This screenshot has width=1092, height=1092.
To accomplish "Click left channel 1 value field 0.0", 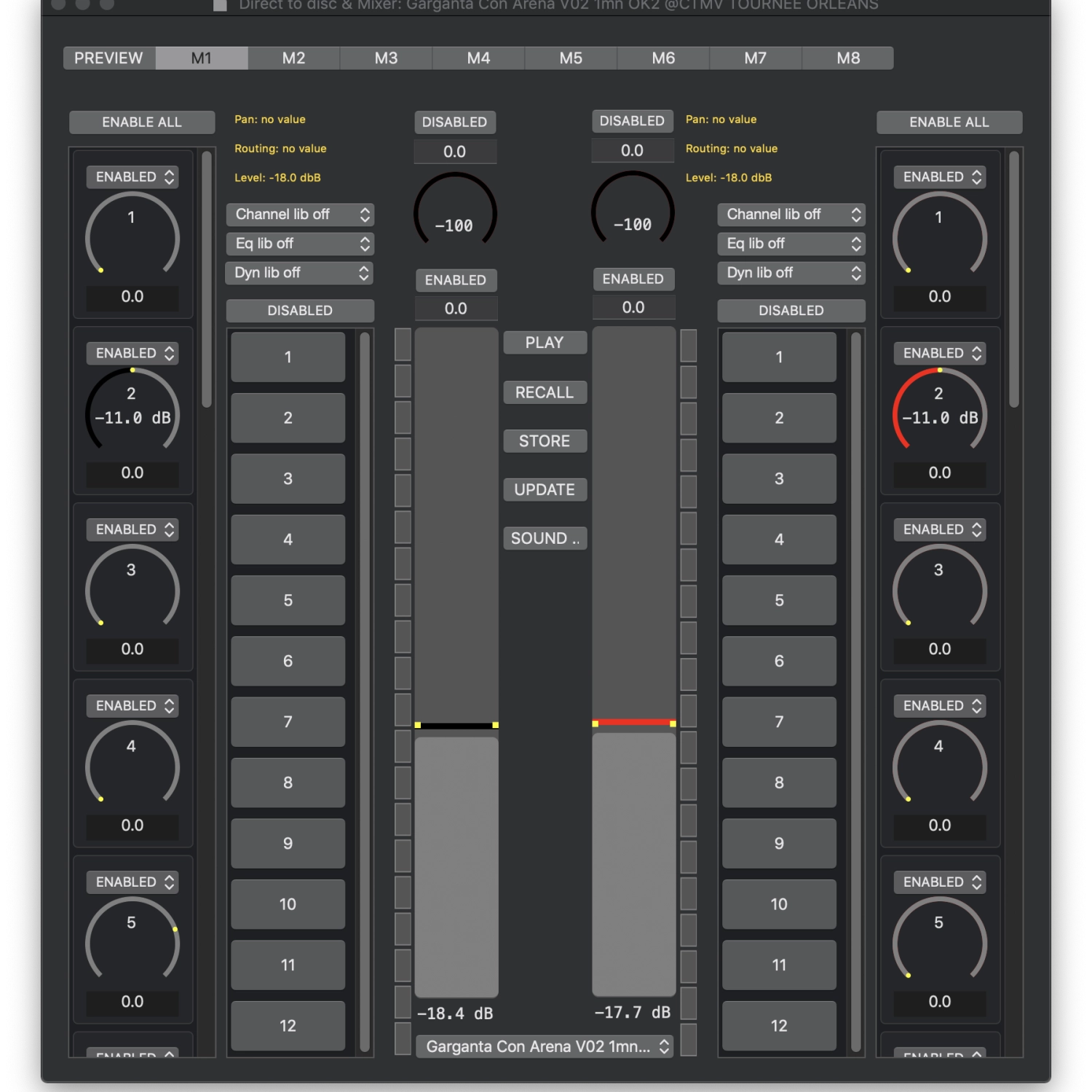I will 132,297.
